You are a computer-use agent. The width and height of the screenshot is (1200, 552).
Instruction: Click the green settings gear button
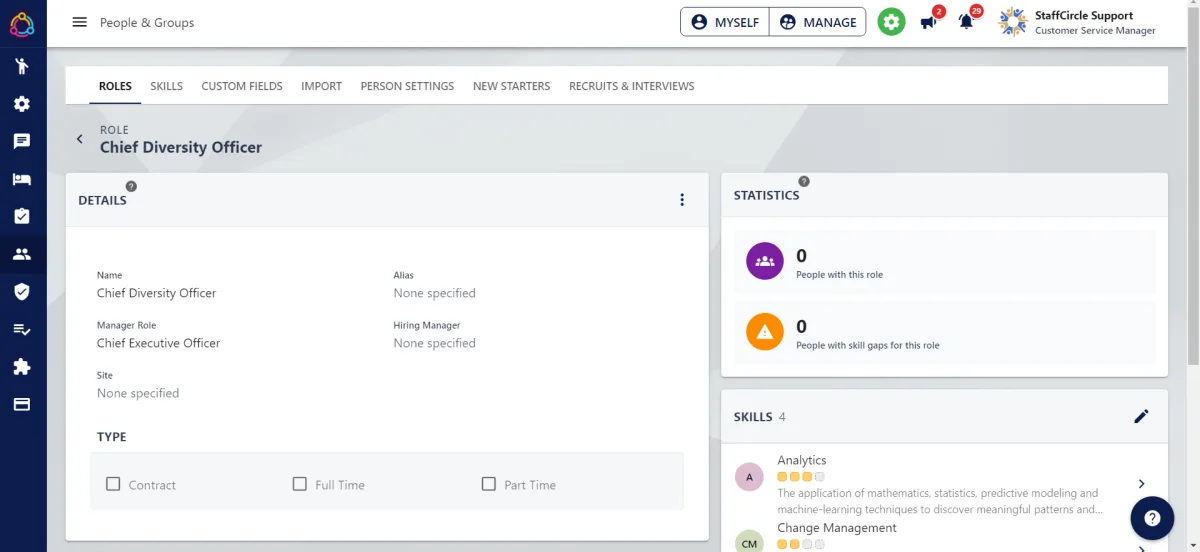click(x=891, y=22)
